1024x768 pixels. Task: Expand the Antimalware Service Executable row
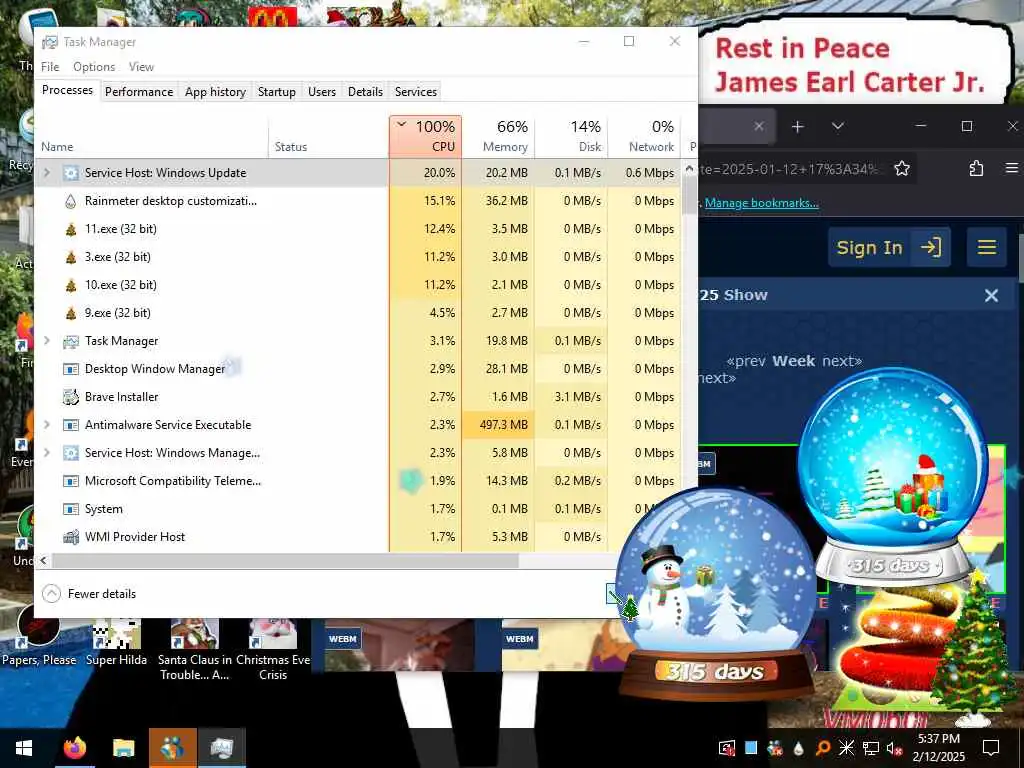click(47, 425)
